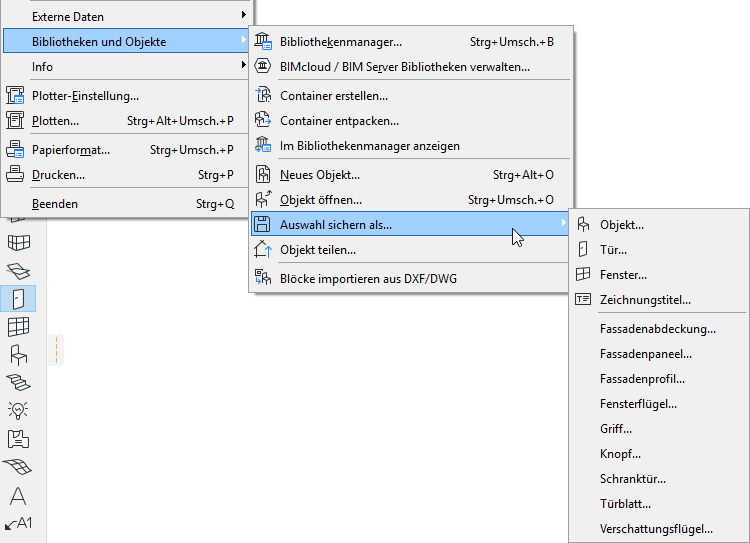Image resolution: width=750 pixels, height=543 pixels.
Task: Select the Skylight tool in toolbox
Action: (19, 271)
